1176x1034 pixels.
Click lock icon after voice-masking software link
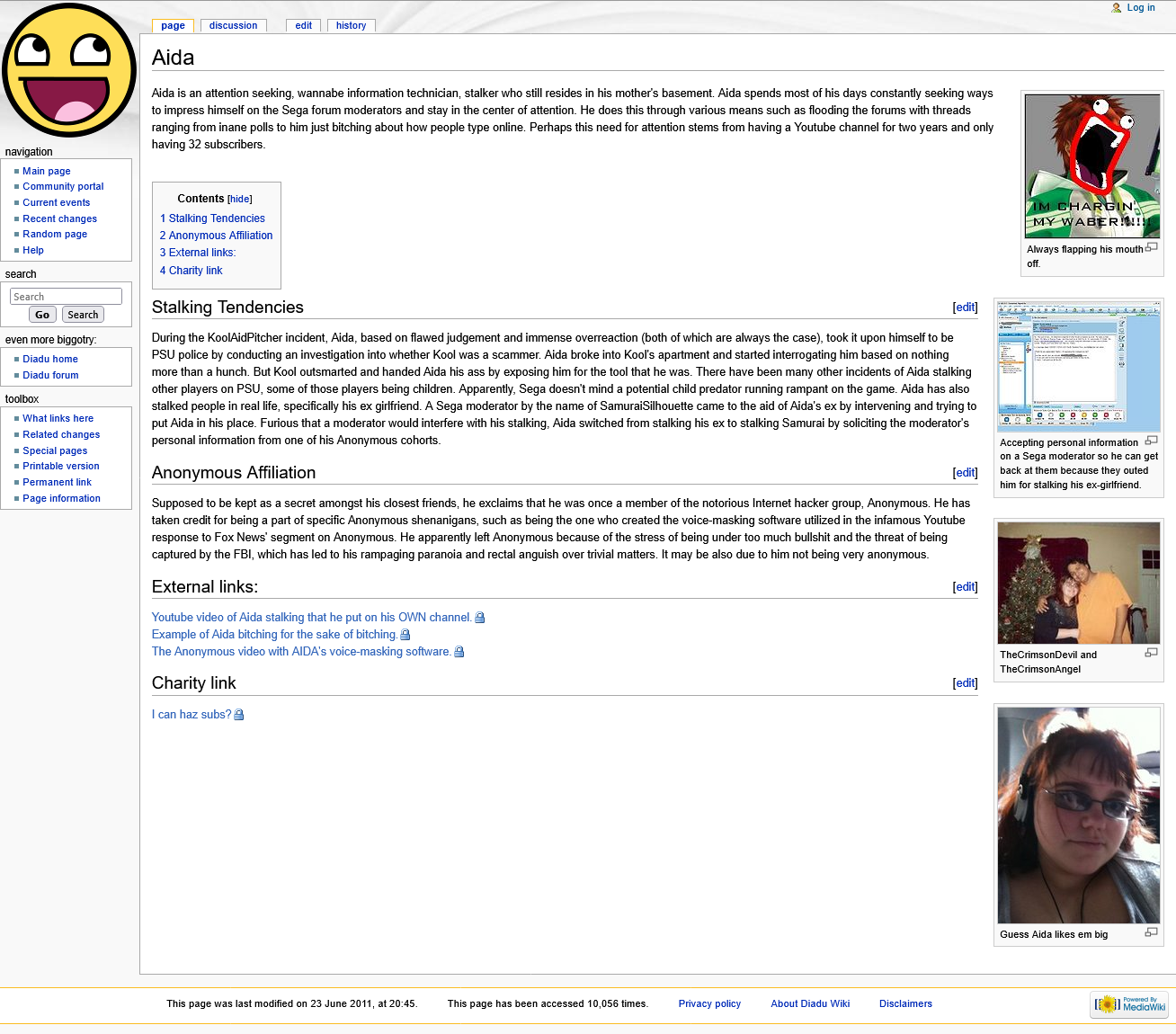(x=459, y=652)
